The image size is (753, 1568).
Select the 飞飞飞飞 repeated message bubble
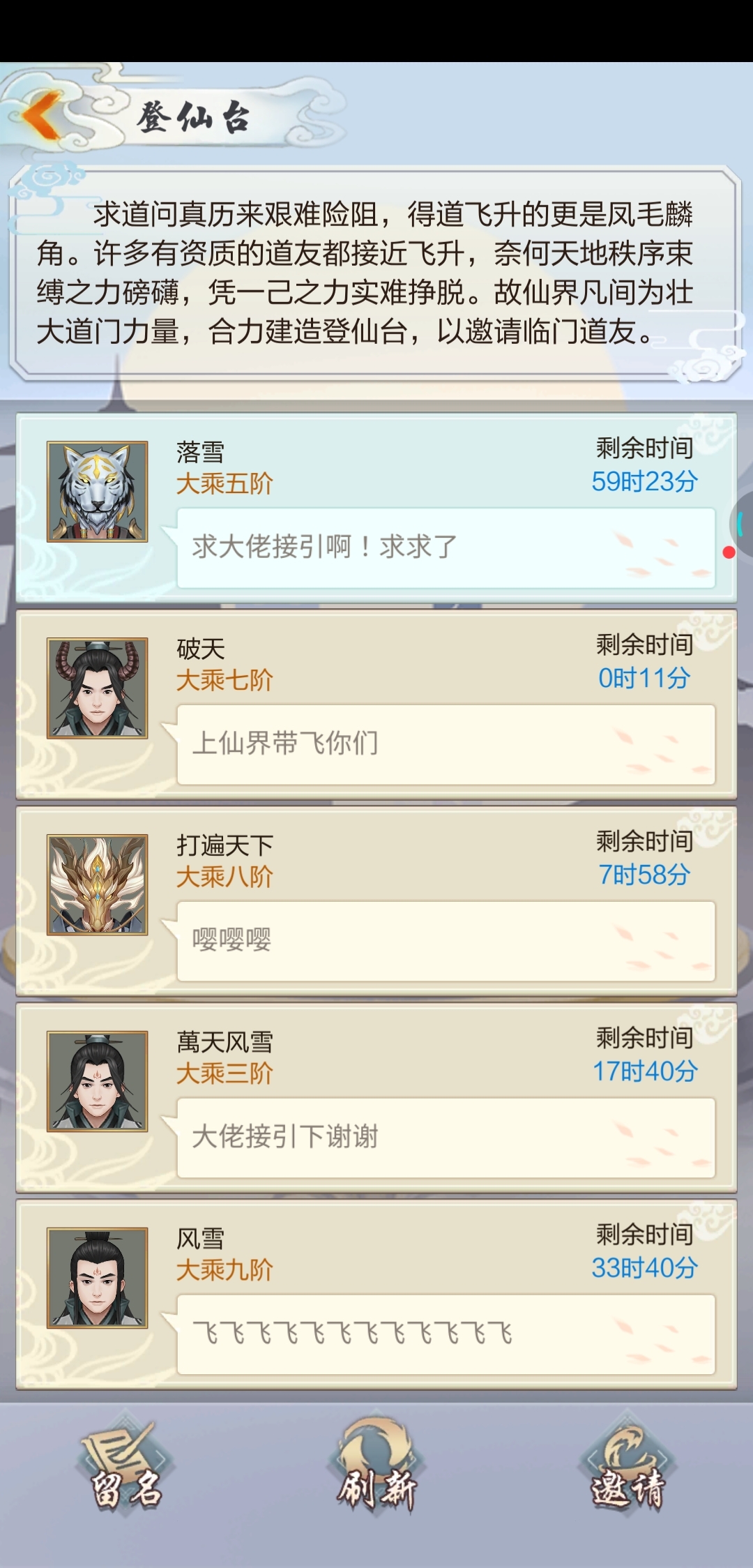click(446, 1334)
